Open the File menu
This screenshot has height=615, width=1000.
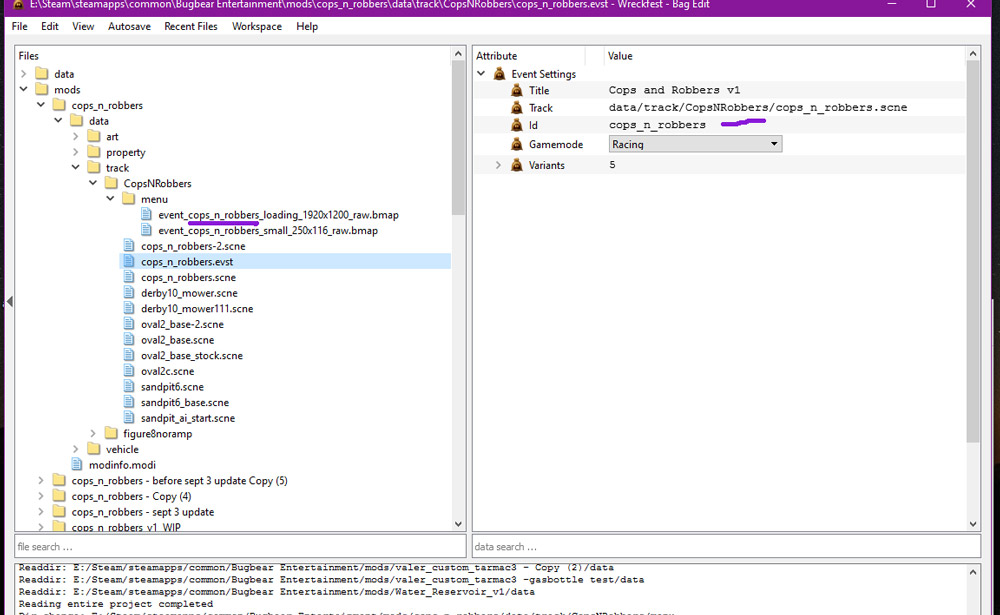[x=20, y=26]
